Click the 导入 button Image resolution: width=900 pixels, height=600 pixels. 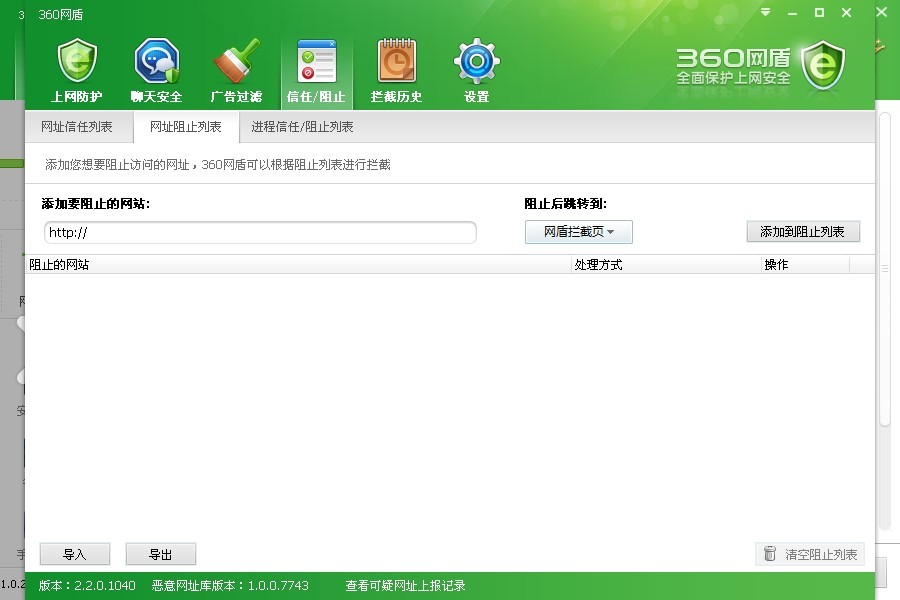(x=75, y=554)
